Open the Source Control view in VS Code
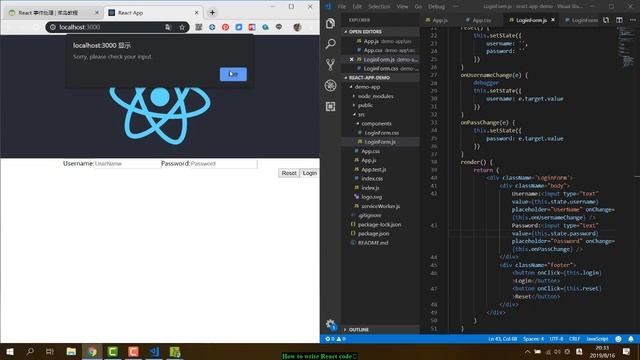640x360 pixels. click(x=331, y=64)
